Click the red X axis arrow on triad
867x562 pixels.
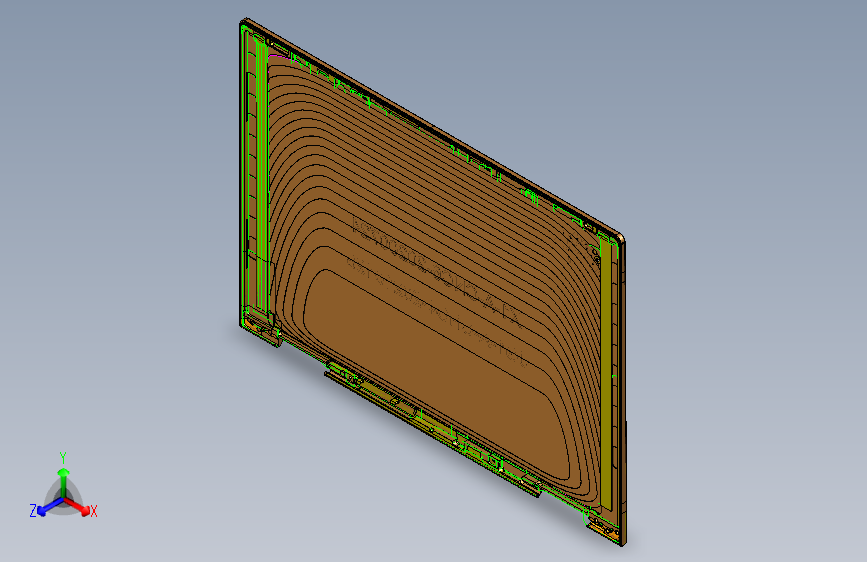click(x=77, y=506)
